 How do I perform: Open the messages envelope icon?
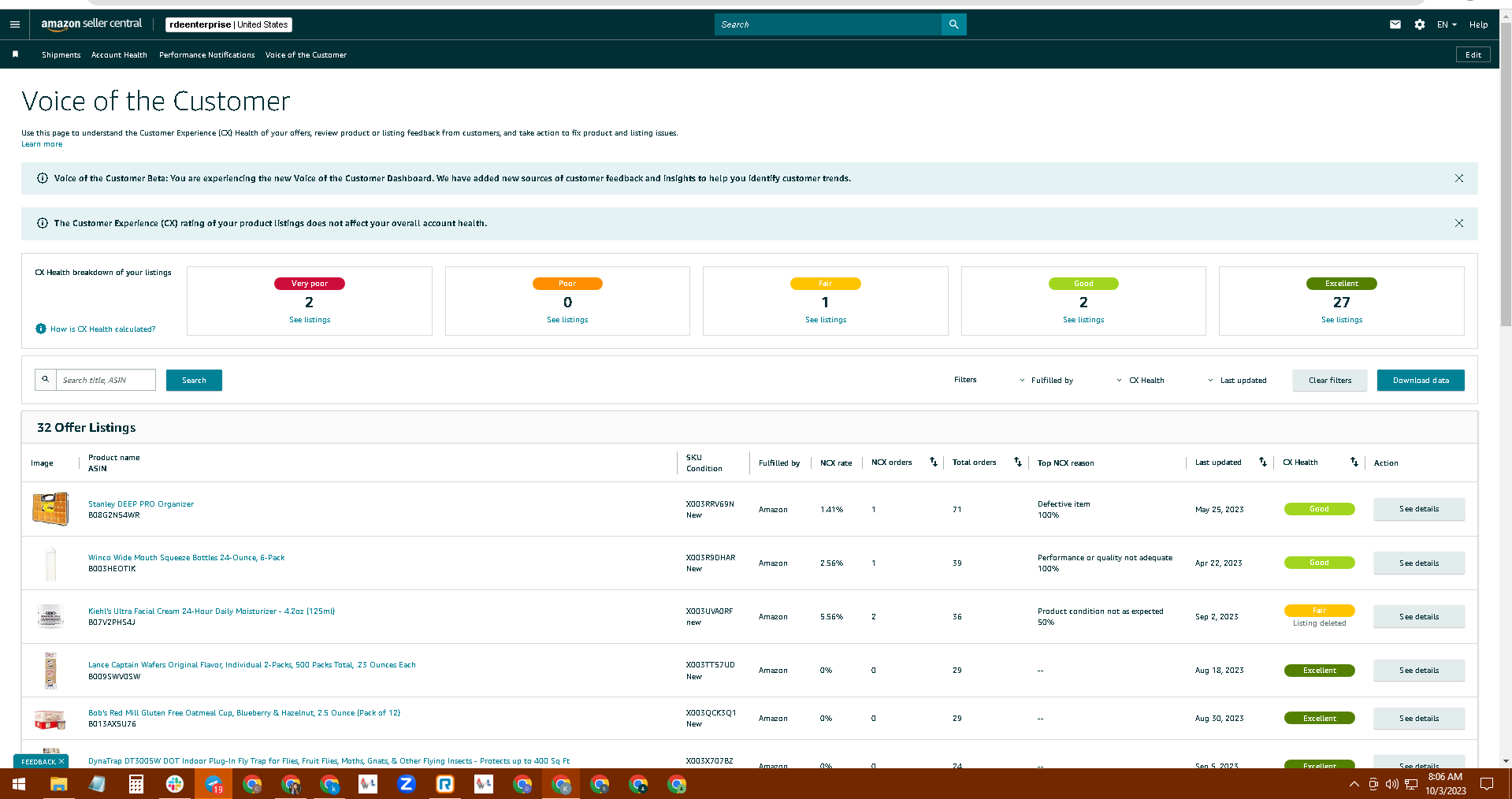(x=1395, y=24)
